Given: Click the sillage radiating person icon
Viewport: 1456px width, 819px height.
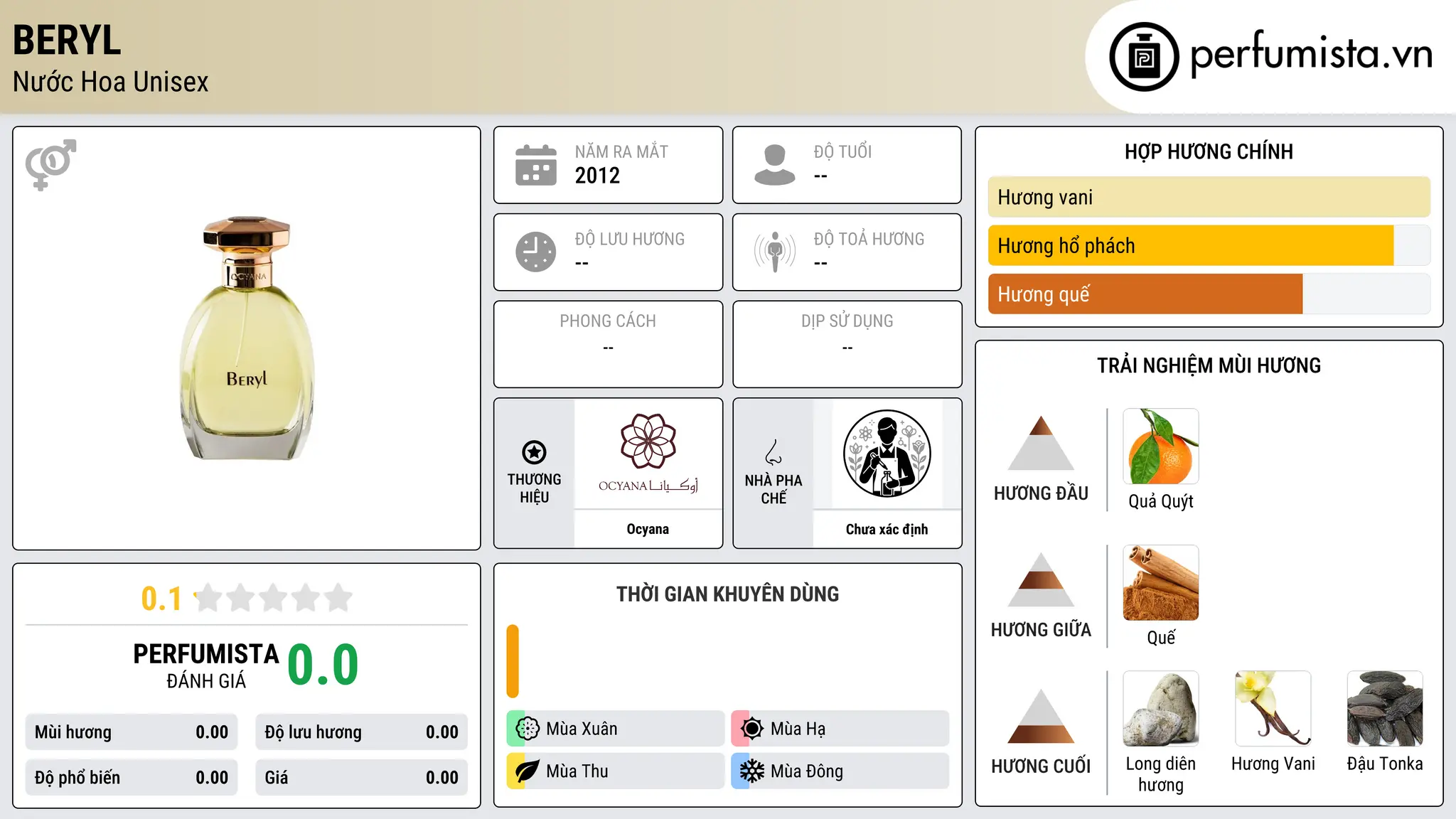Looking at the screenshot, I should pos(774,252).
